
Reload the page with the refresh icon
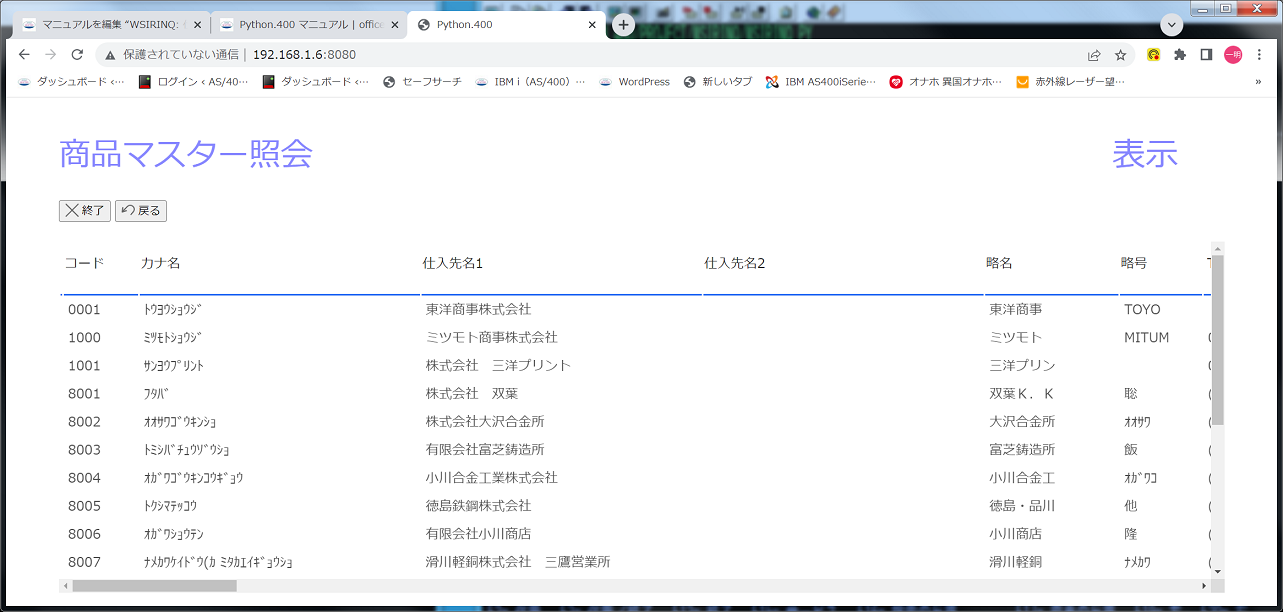point(77,55)
